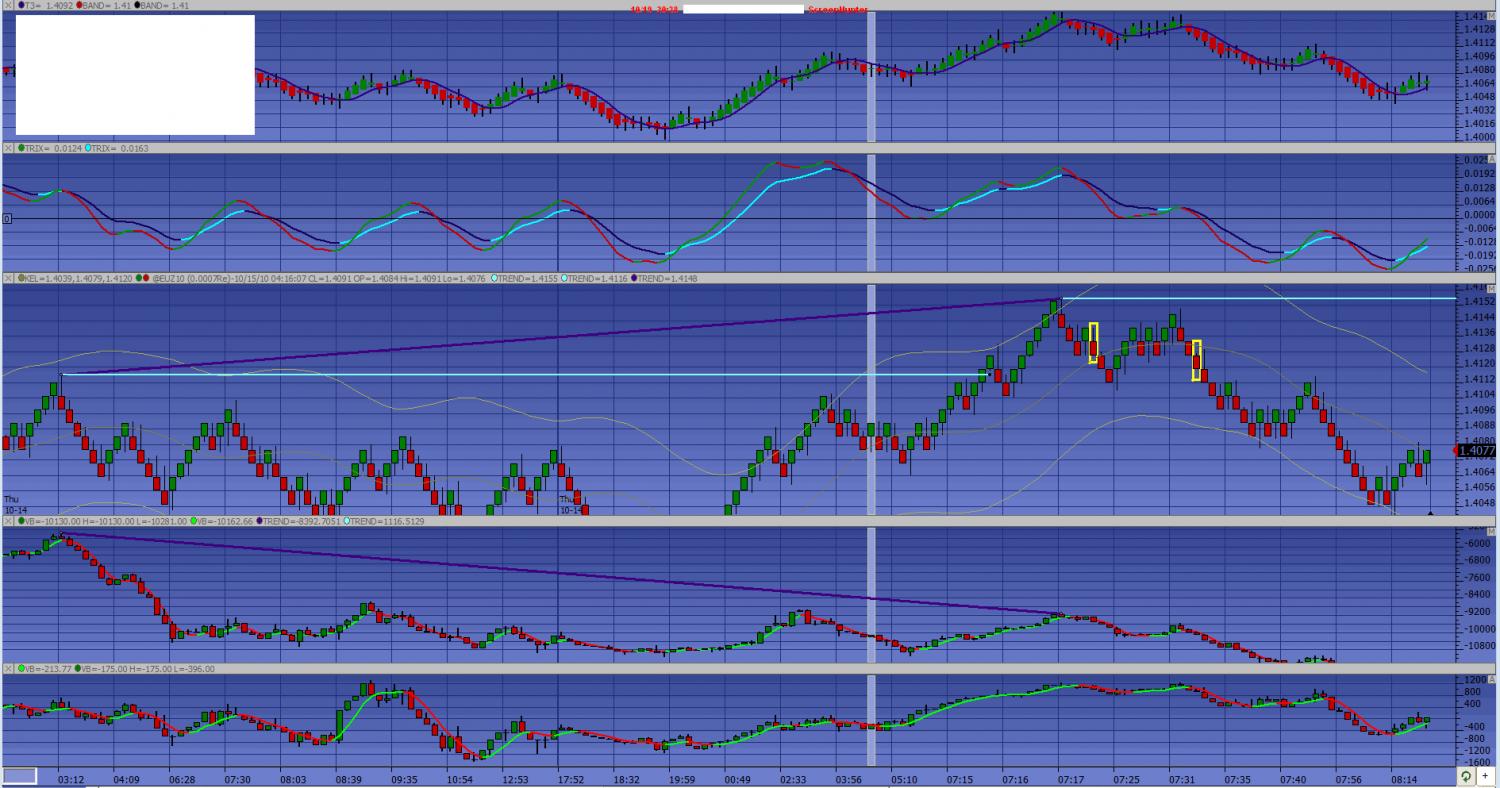Click the zero-line marker in TRIX pane
Image resolution: width=1500 pixels, height=788 pixels.
pyautogui.click(x=7, y=218)
